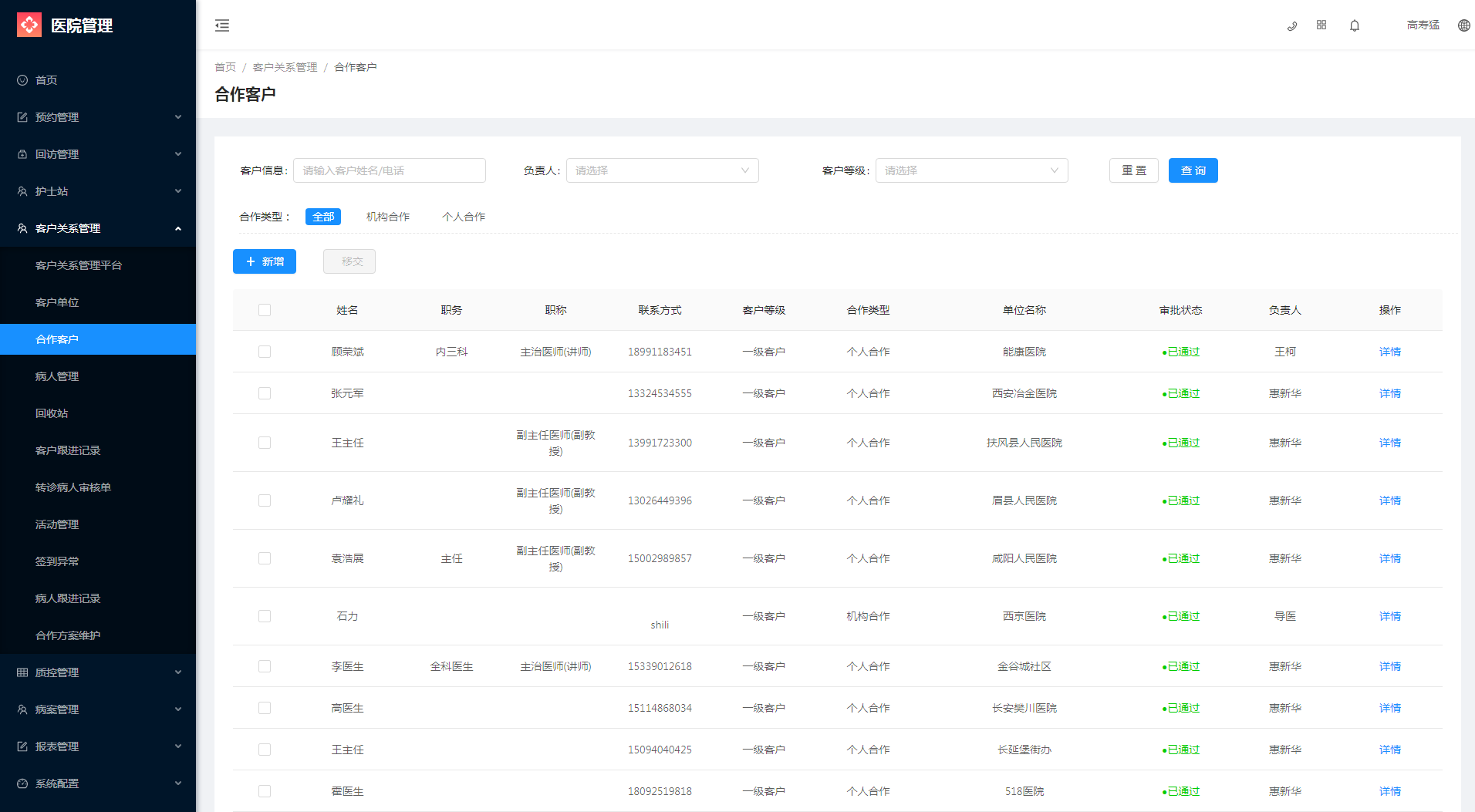Screen dimensions: 1475x812
Task: Expand 报表管理 menu chevron
Action: [178, 746]
